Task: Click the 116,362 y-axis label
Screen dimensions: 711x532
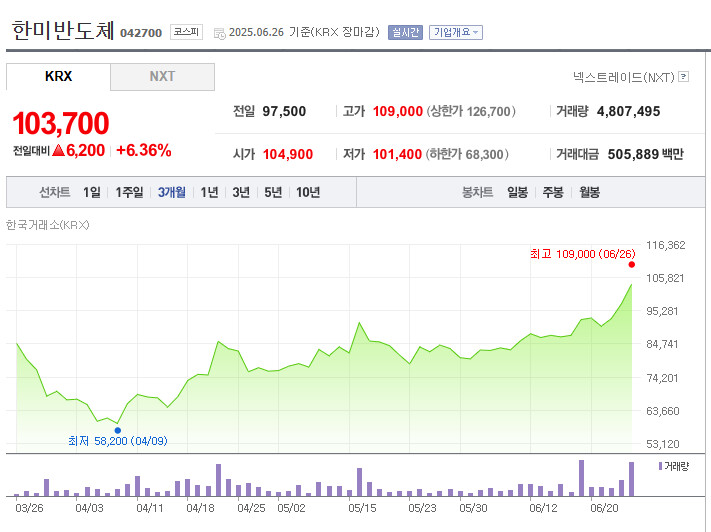Action: coord(666,245)
